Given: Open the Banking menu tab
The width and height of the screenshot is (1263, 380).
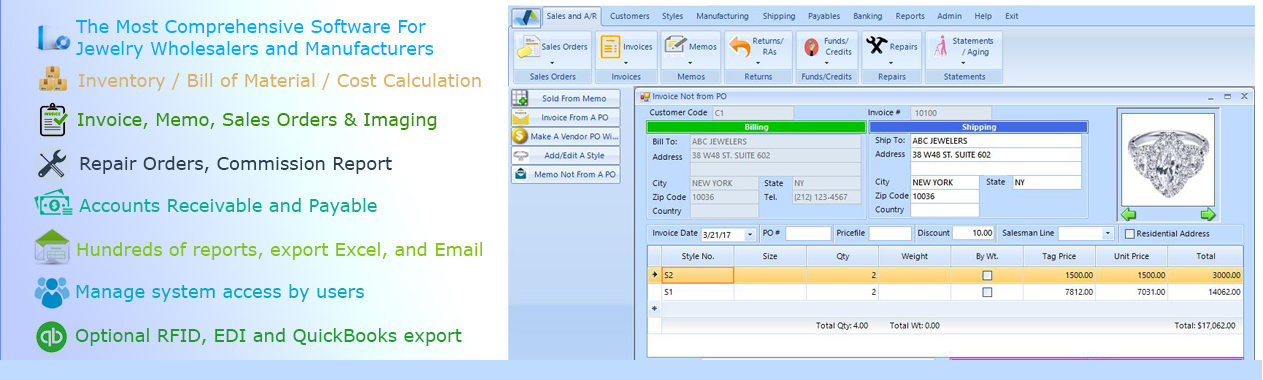Looking at the screenshot, I should point(868,16).
